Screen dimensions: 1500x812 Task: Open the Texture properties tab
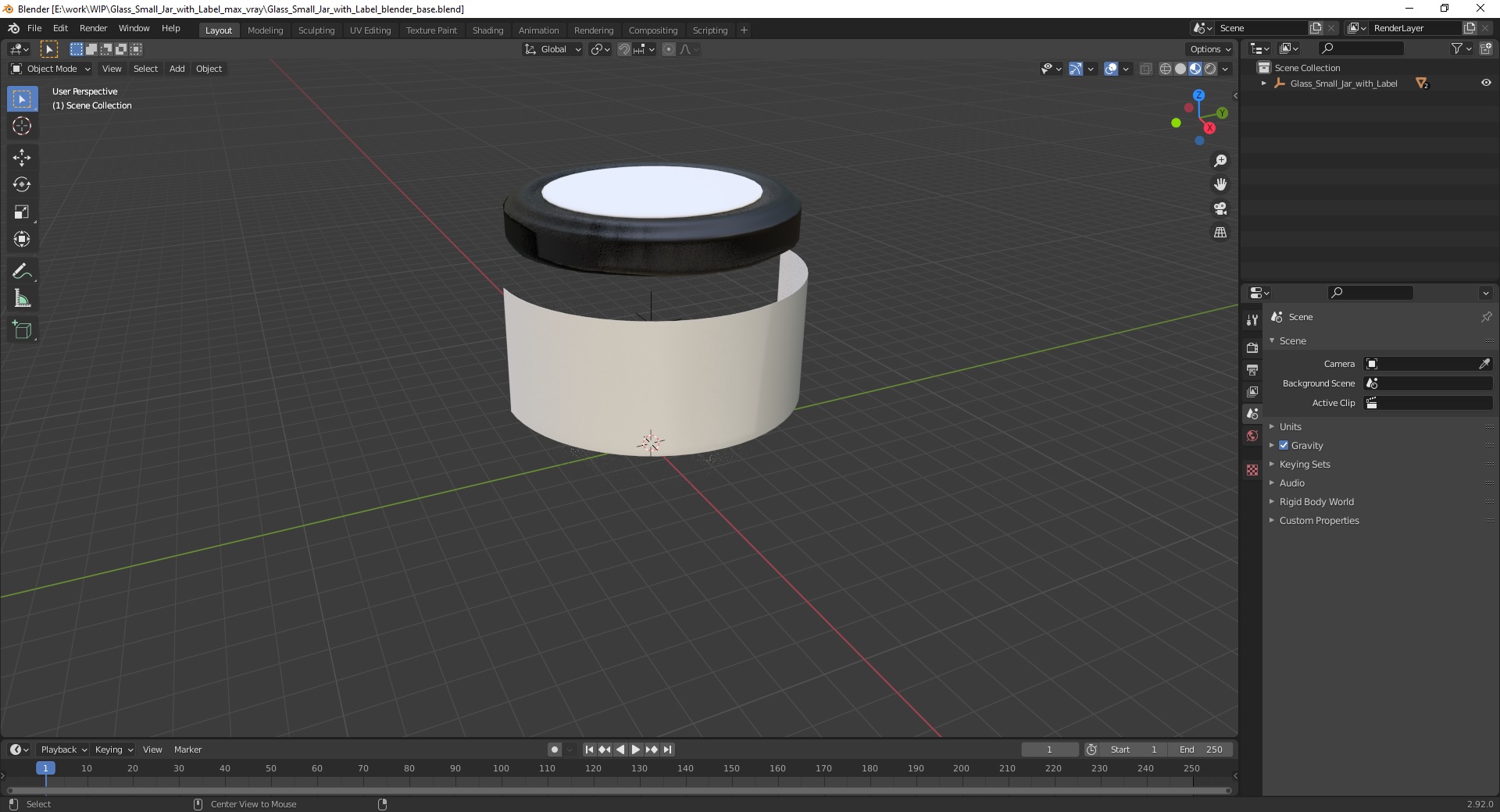[x=1252, y=470]
